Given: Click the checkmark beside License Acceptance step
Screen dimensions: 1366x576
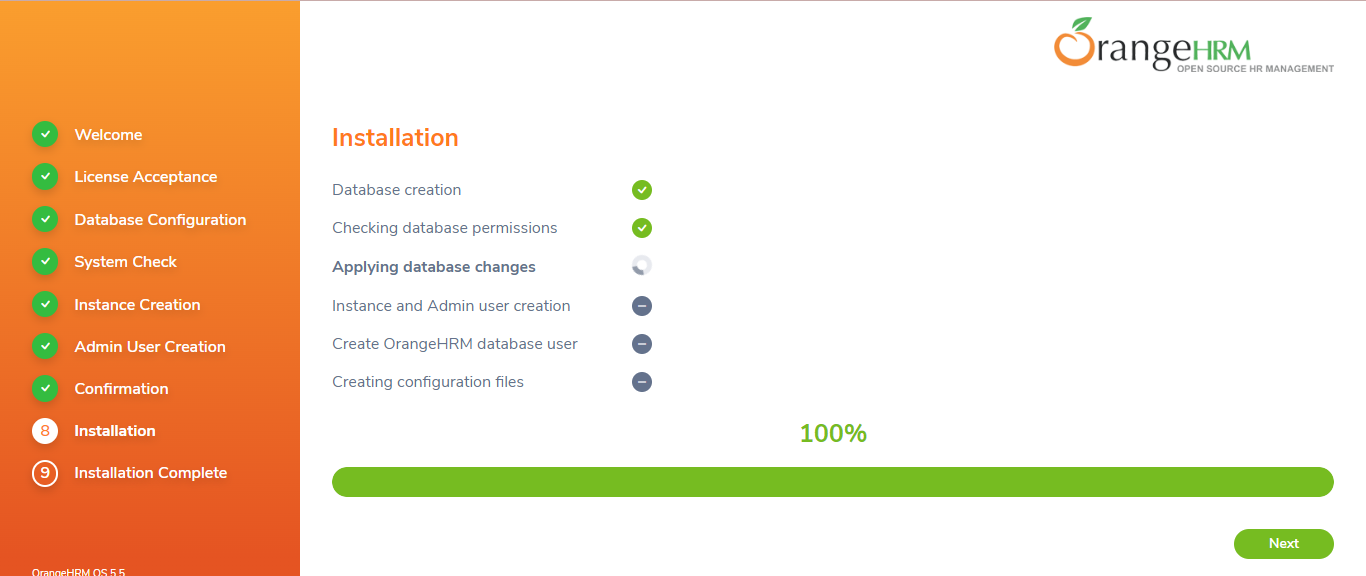Looking at the screenshot, I should click(x=45, y=176).
